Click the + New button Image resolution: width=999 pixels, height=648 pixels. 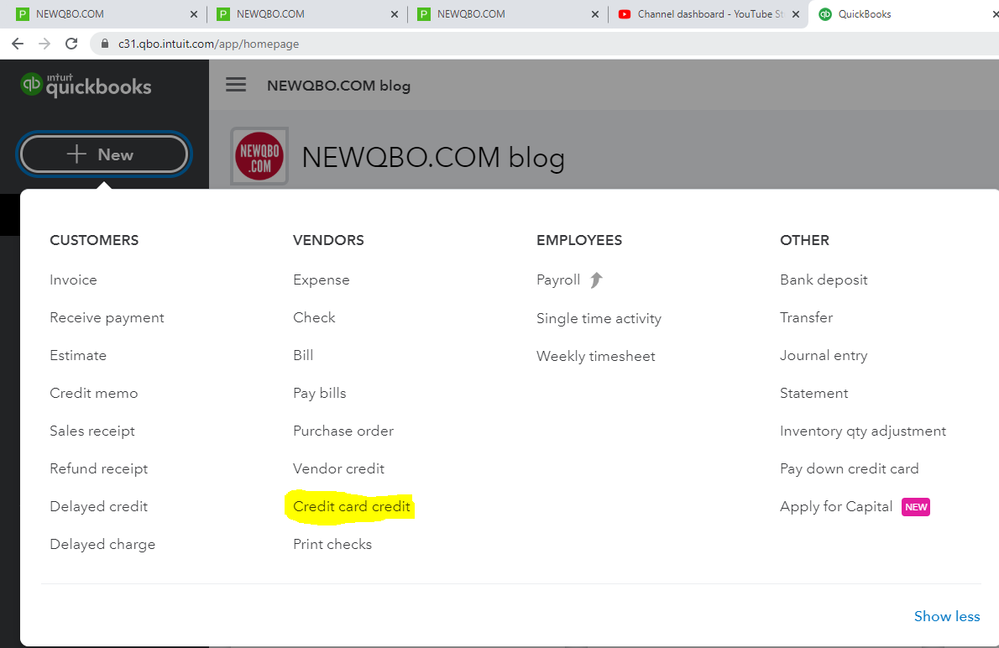point(104,154)
